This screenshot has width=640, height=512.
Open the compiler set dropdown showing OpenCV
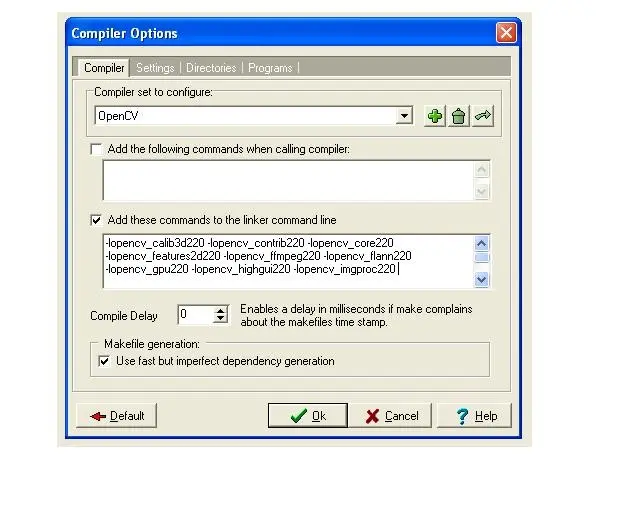click(404, 116)
